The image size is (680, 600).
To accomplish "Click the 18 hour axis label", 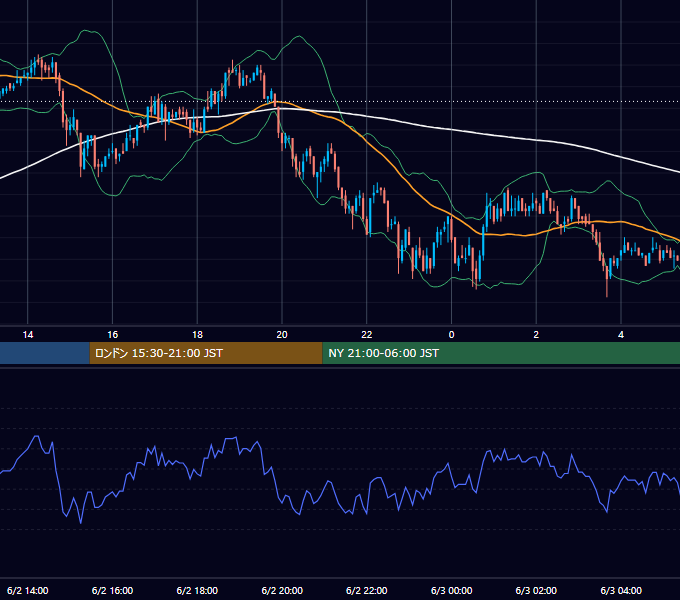I will [x=197, y=335].
